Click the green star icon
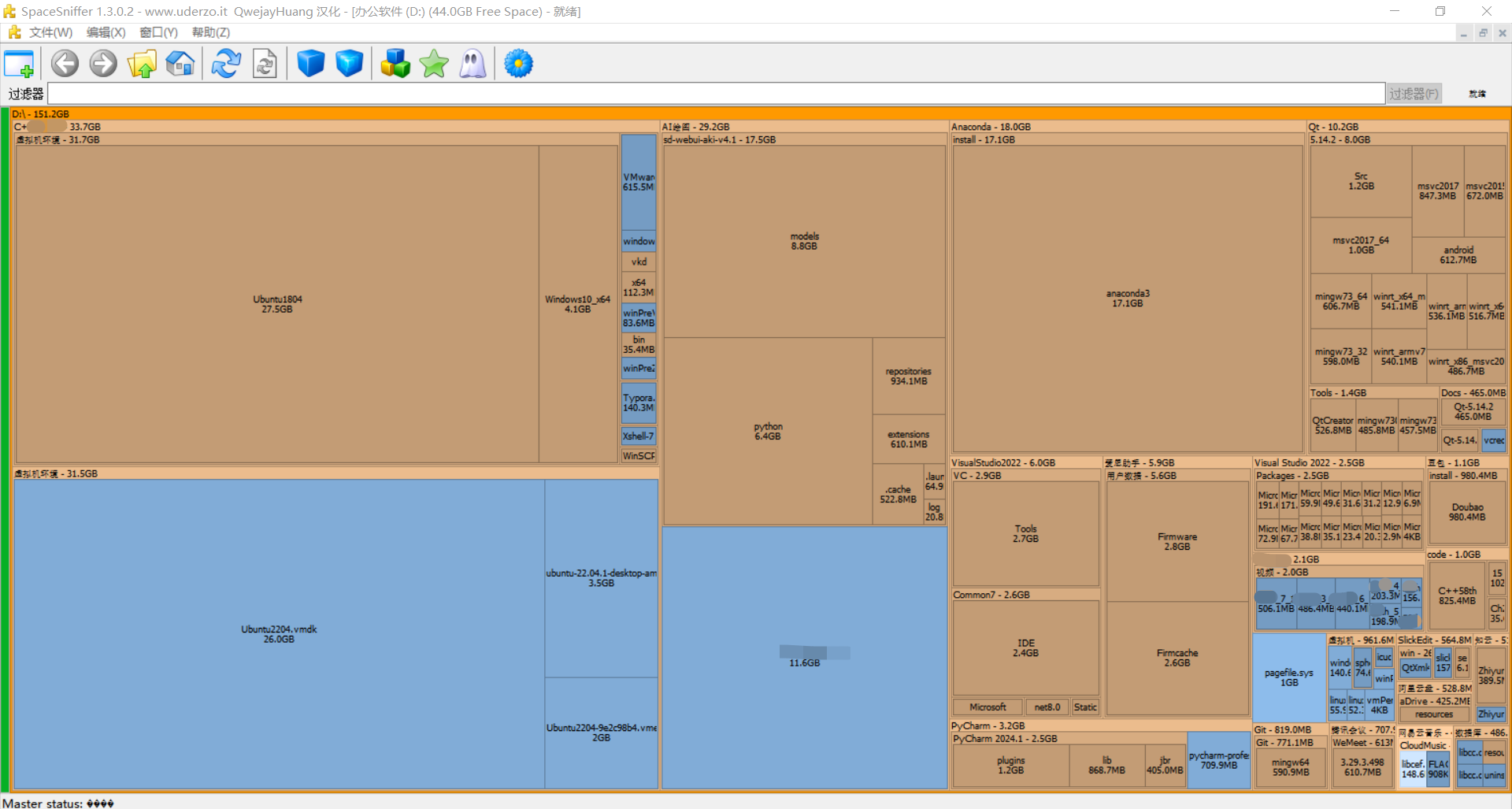 click(434, 64)
